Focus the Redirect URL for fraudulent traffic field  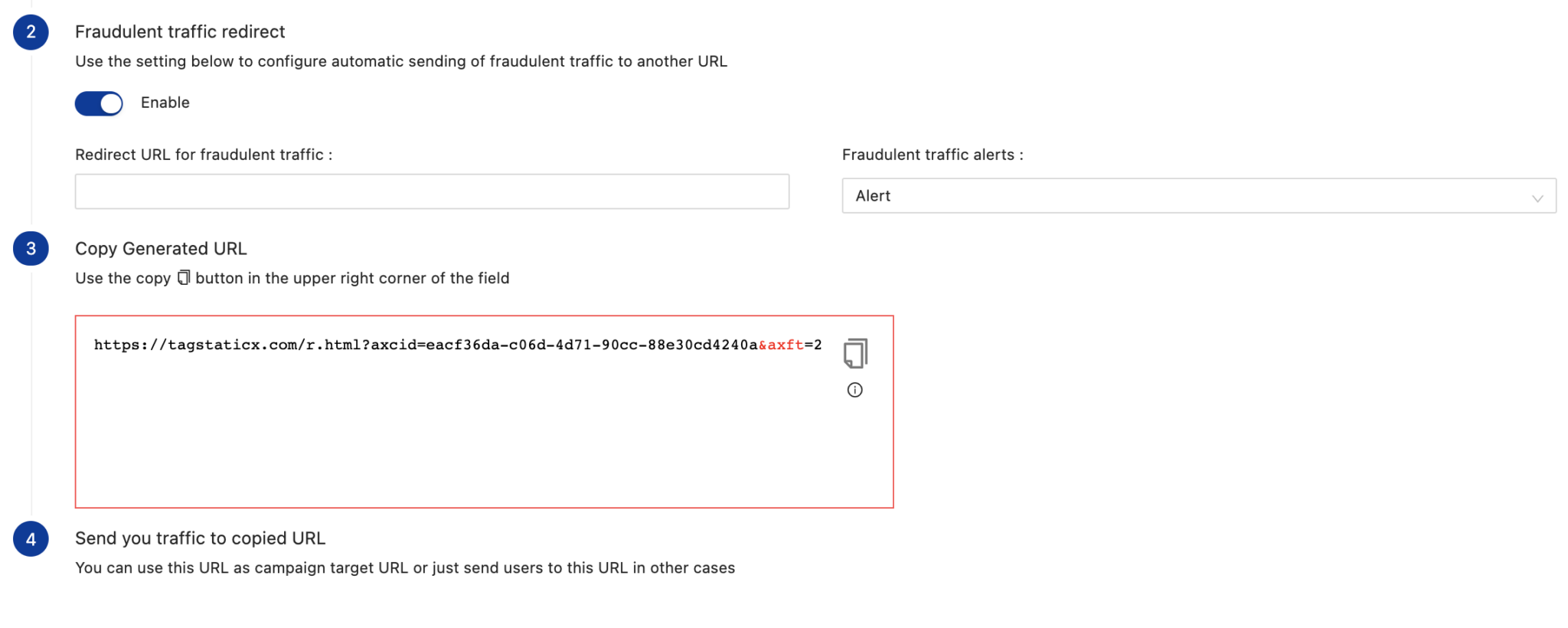coord(432,191)
